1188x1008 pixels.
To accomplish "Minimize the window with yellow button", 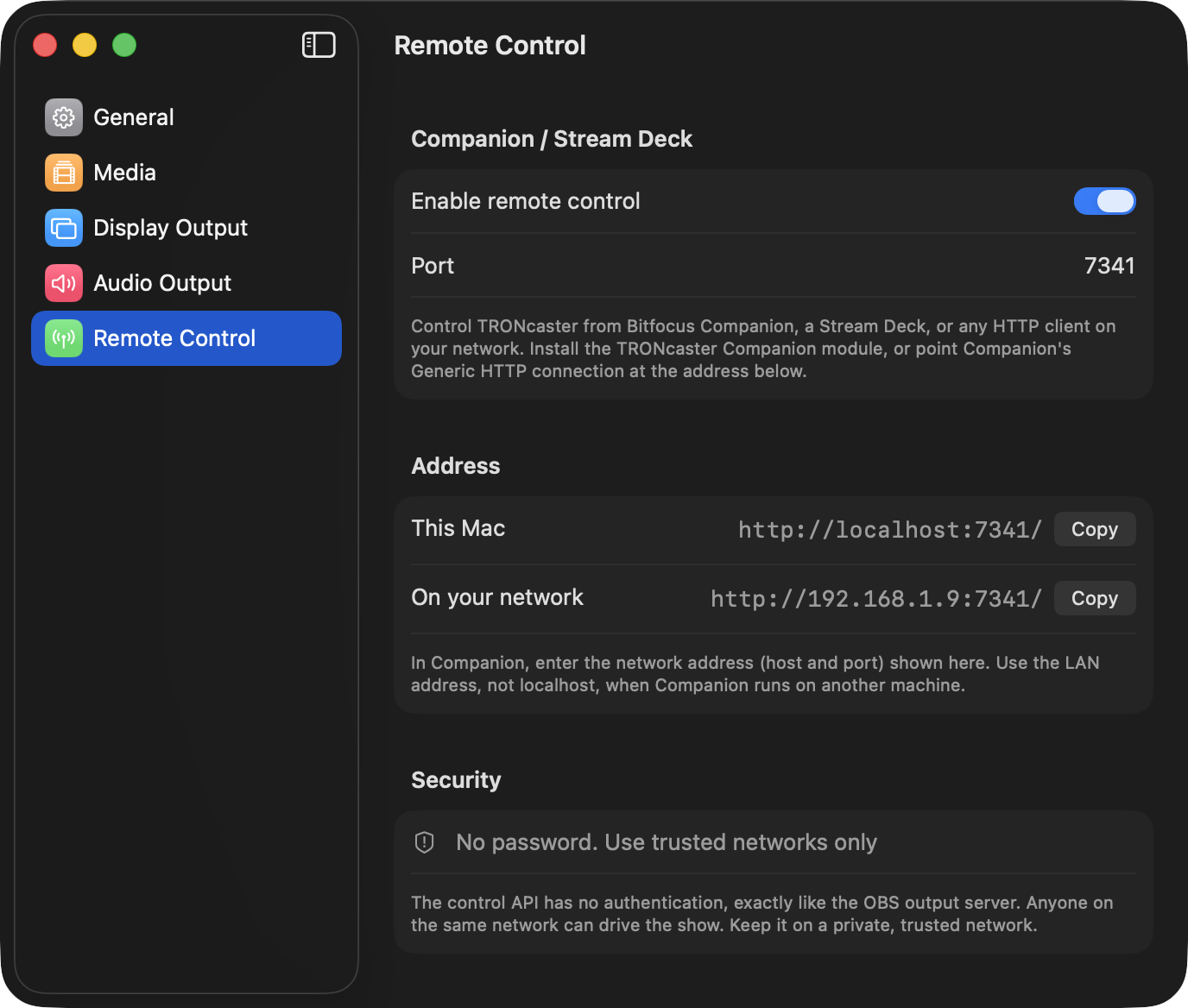I will tap(85, 45).
